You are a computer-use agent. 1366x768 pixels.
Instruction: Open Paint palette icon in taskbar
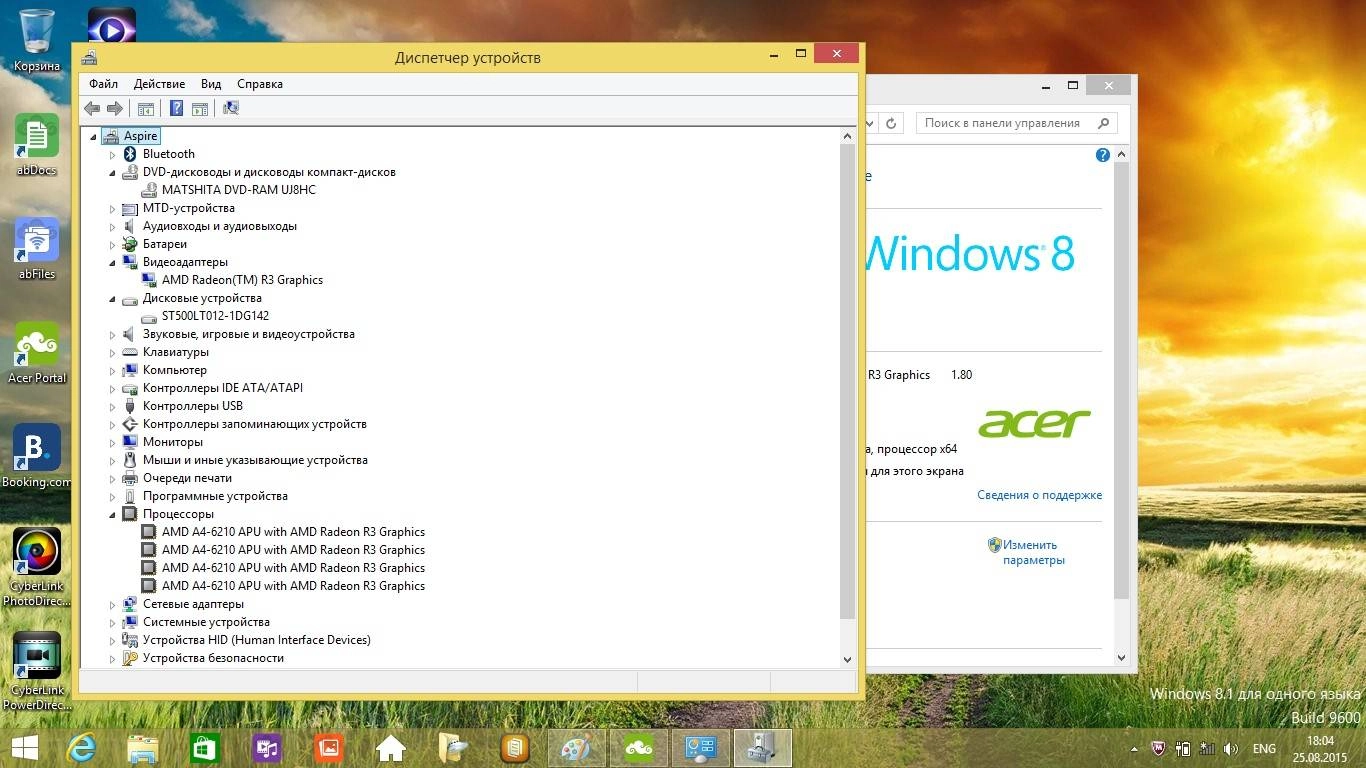coord(577,748)
